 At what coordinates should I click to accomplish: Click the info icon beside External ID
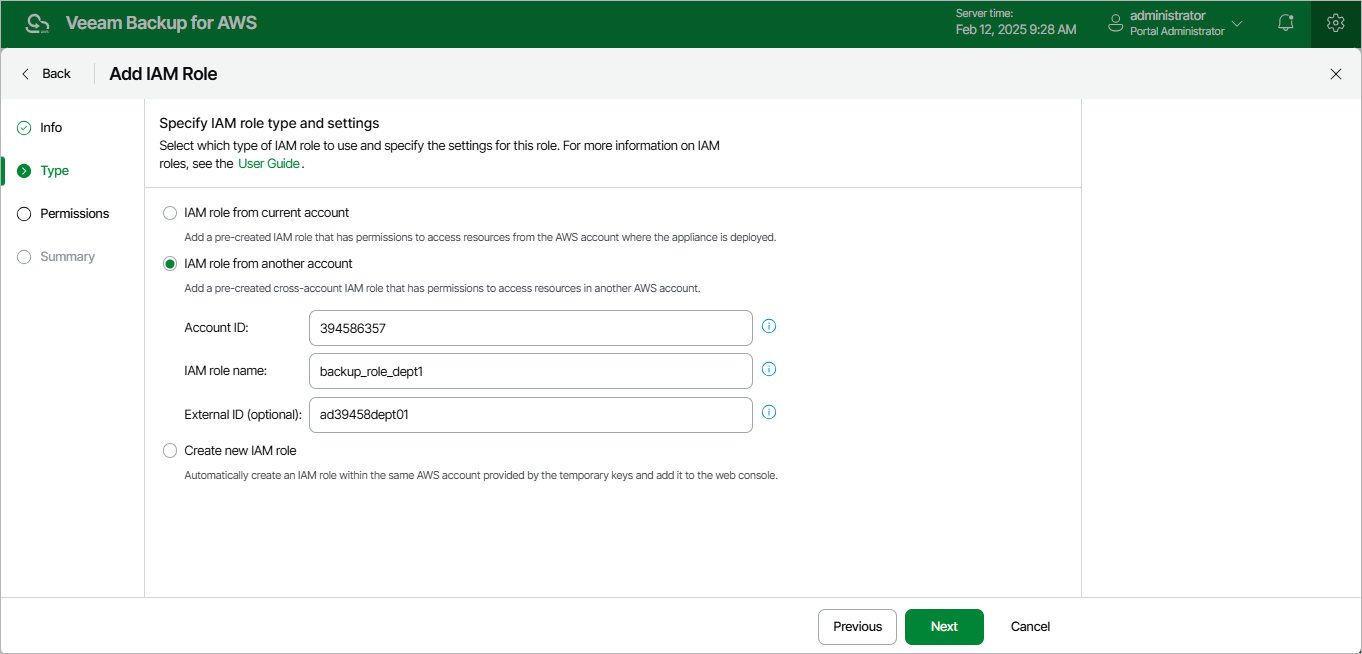tap(769, 412)
